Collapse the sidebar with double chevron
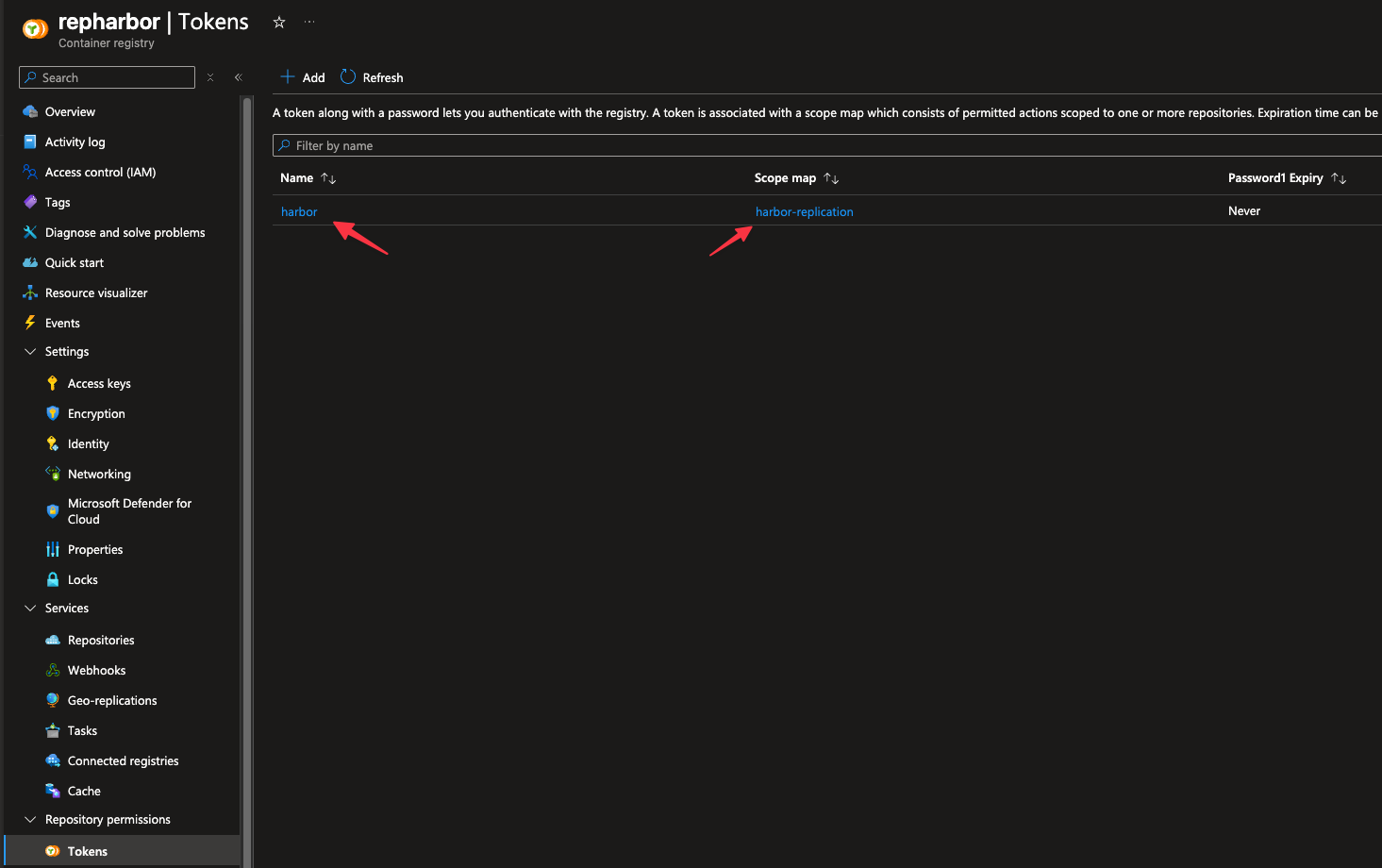This screenshot has width=1382, height=868. tap(239, 77)
